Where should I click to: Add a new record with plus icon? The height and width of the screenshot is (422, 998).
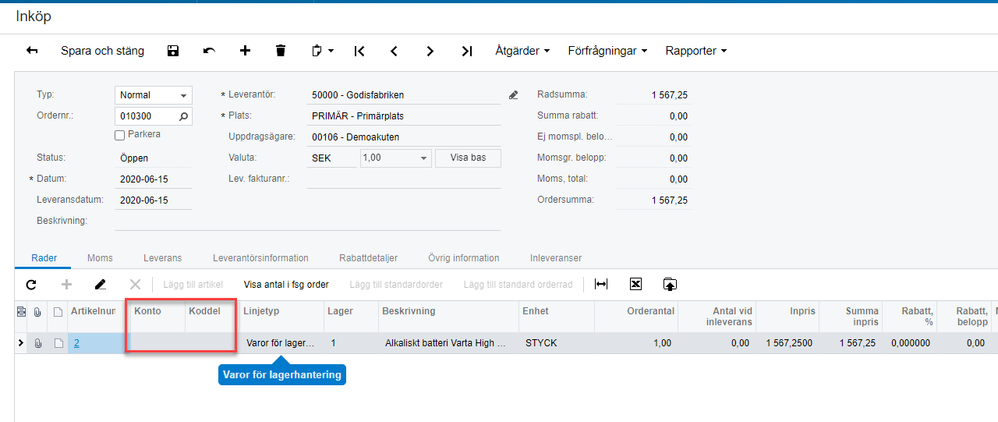point(245,50)
